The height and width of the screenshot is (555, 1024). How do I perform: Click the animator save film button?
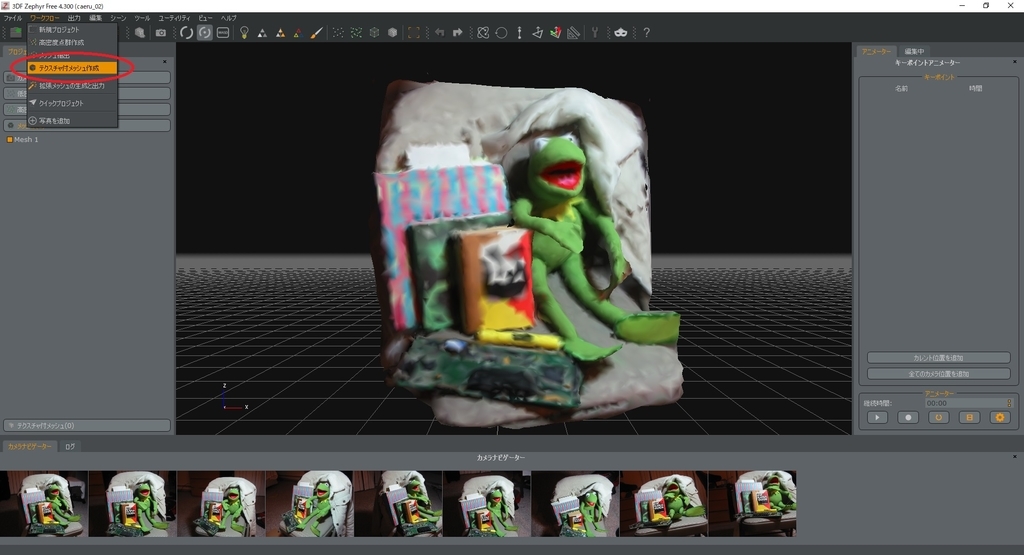pyautogui.click(x=969, y=417)
